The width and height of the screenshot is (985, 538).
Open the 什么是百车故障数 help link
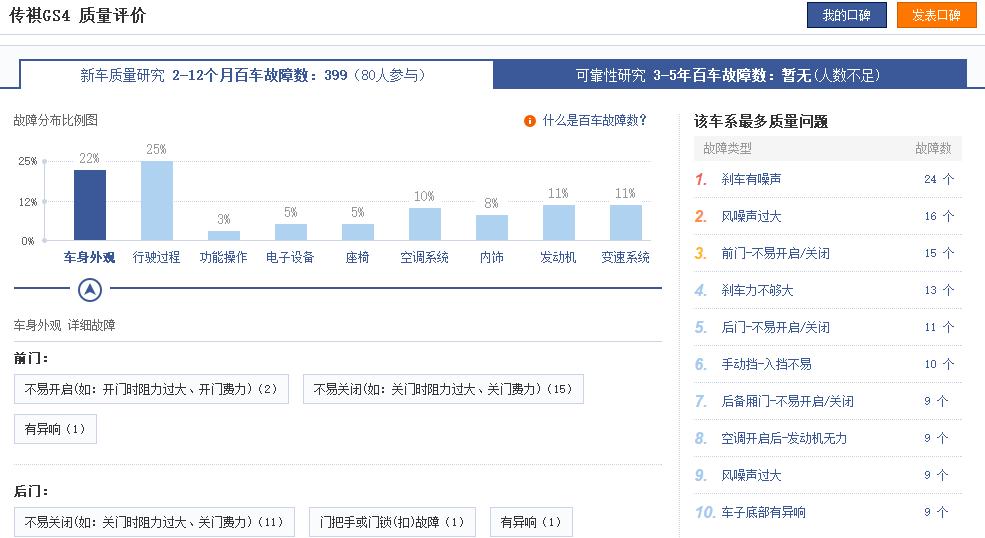coord(594,120)
